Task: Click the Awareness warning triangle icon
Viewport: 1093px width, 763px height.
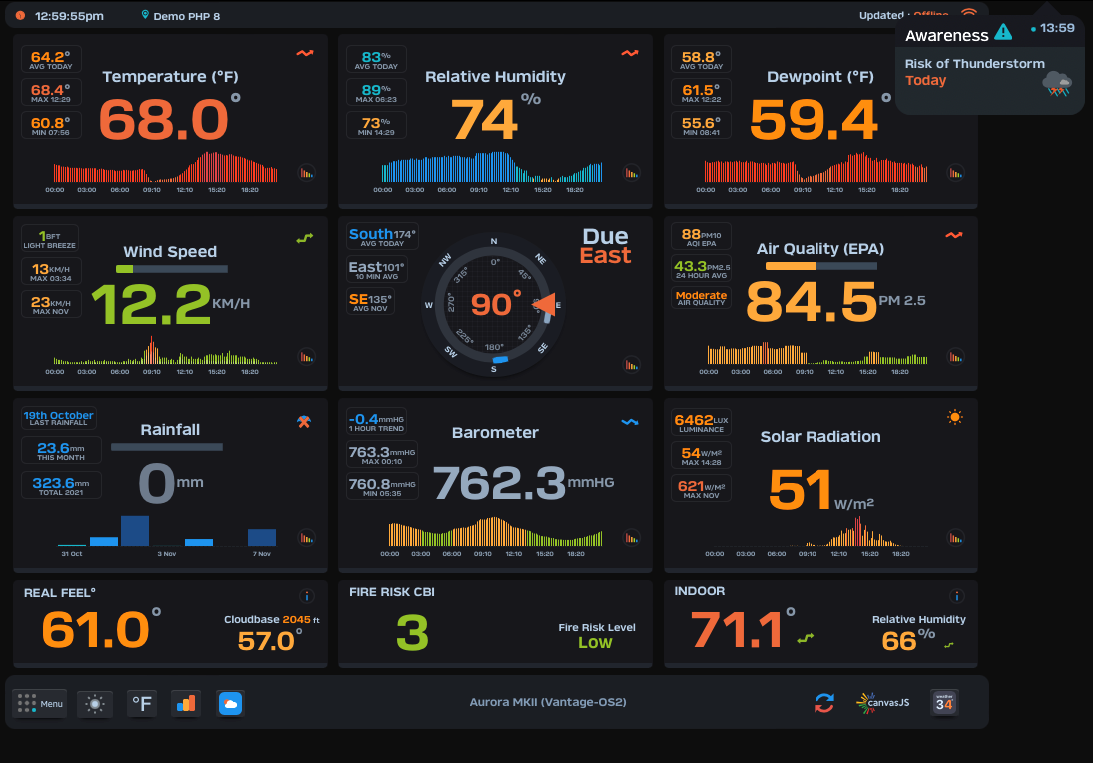Action: click(x=1003, y=32)
